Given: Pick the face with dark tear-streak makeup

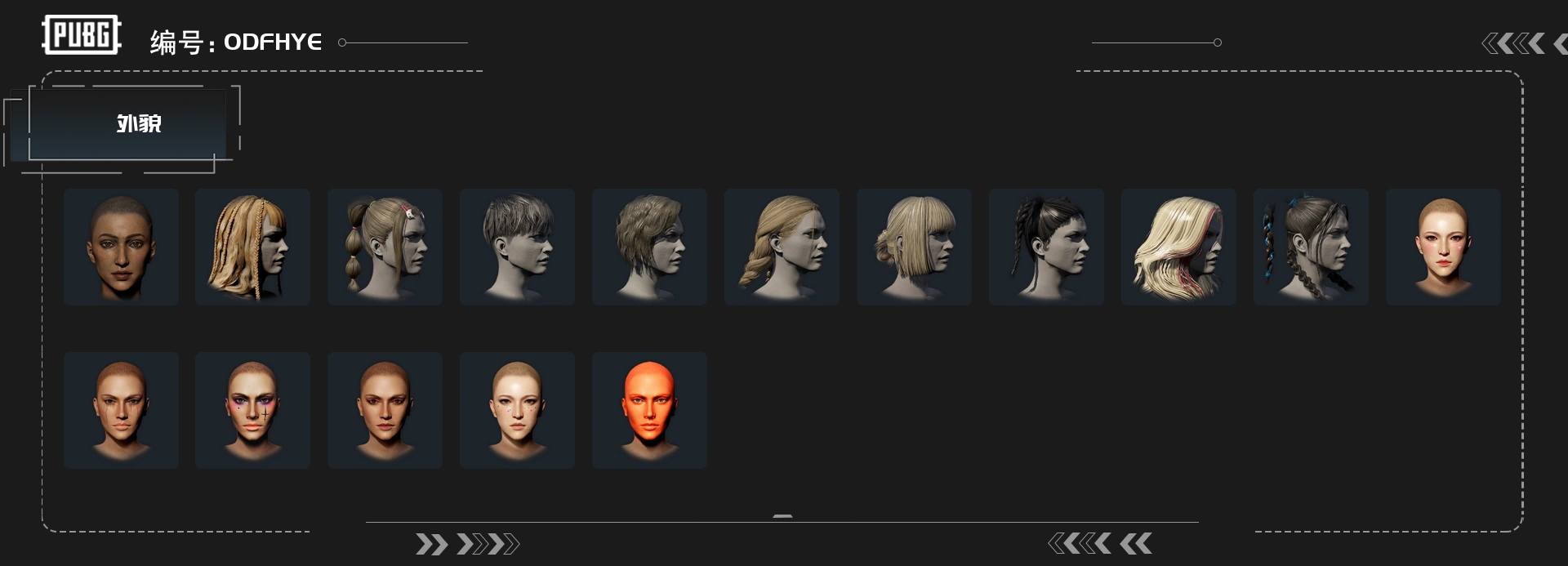Looking at the screenshot, I should coord(121,410).
